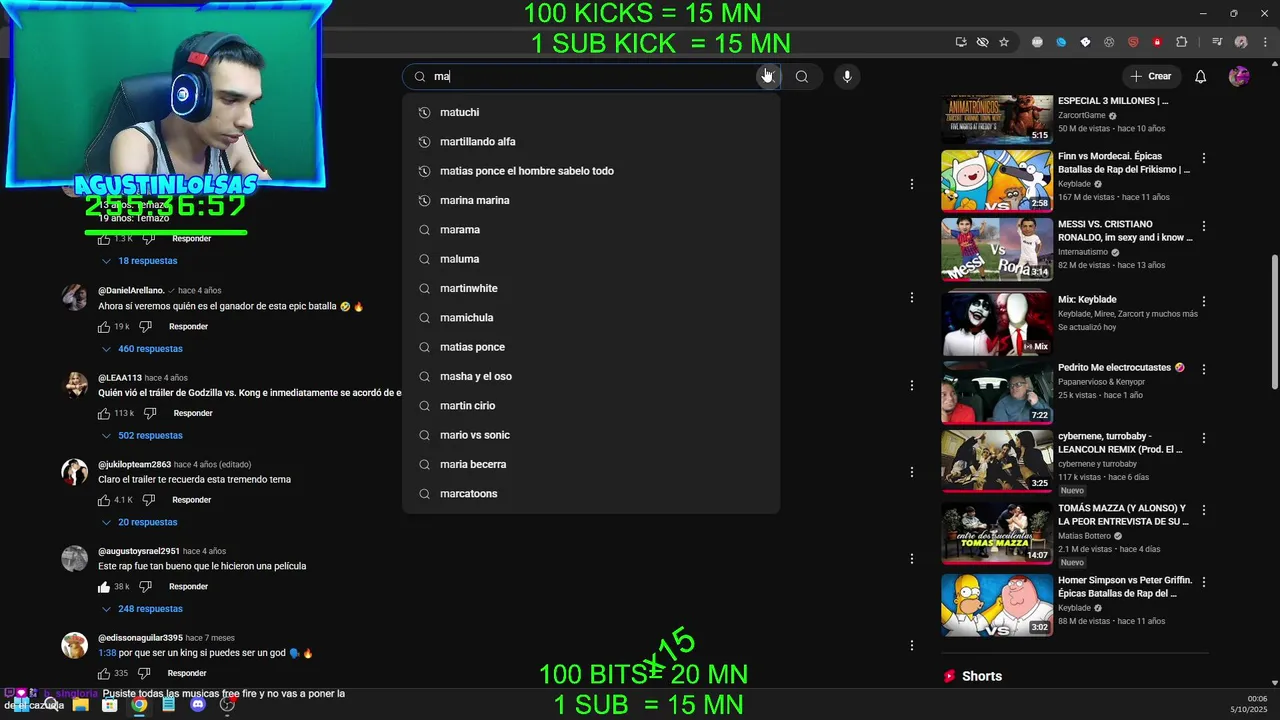1280x720 pixels.
Task: Select the 'marina marina' suggestion
Action: click(591, 200)
